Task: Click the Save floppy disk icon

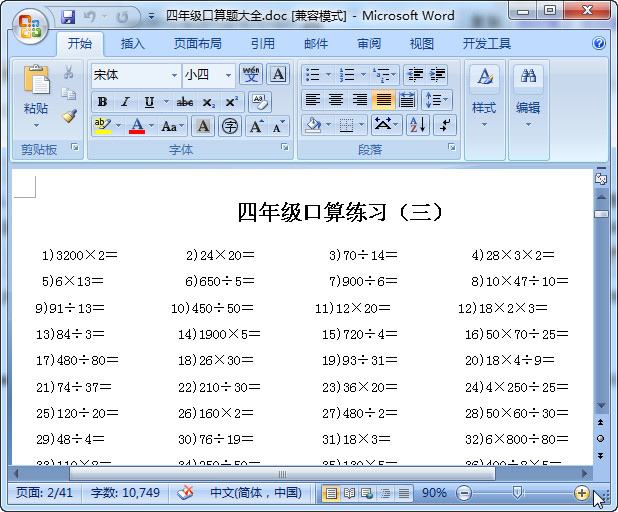Action: [68, 17]
